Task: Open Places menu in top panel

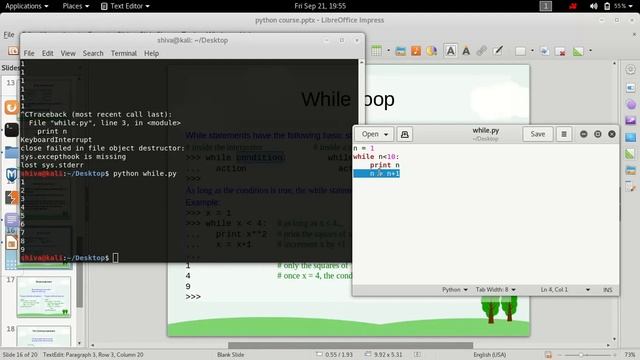Action: [x=76, y=6]
